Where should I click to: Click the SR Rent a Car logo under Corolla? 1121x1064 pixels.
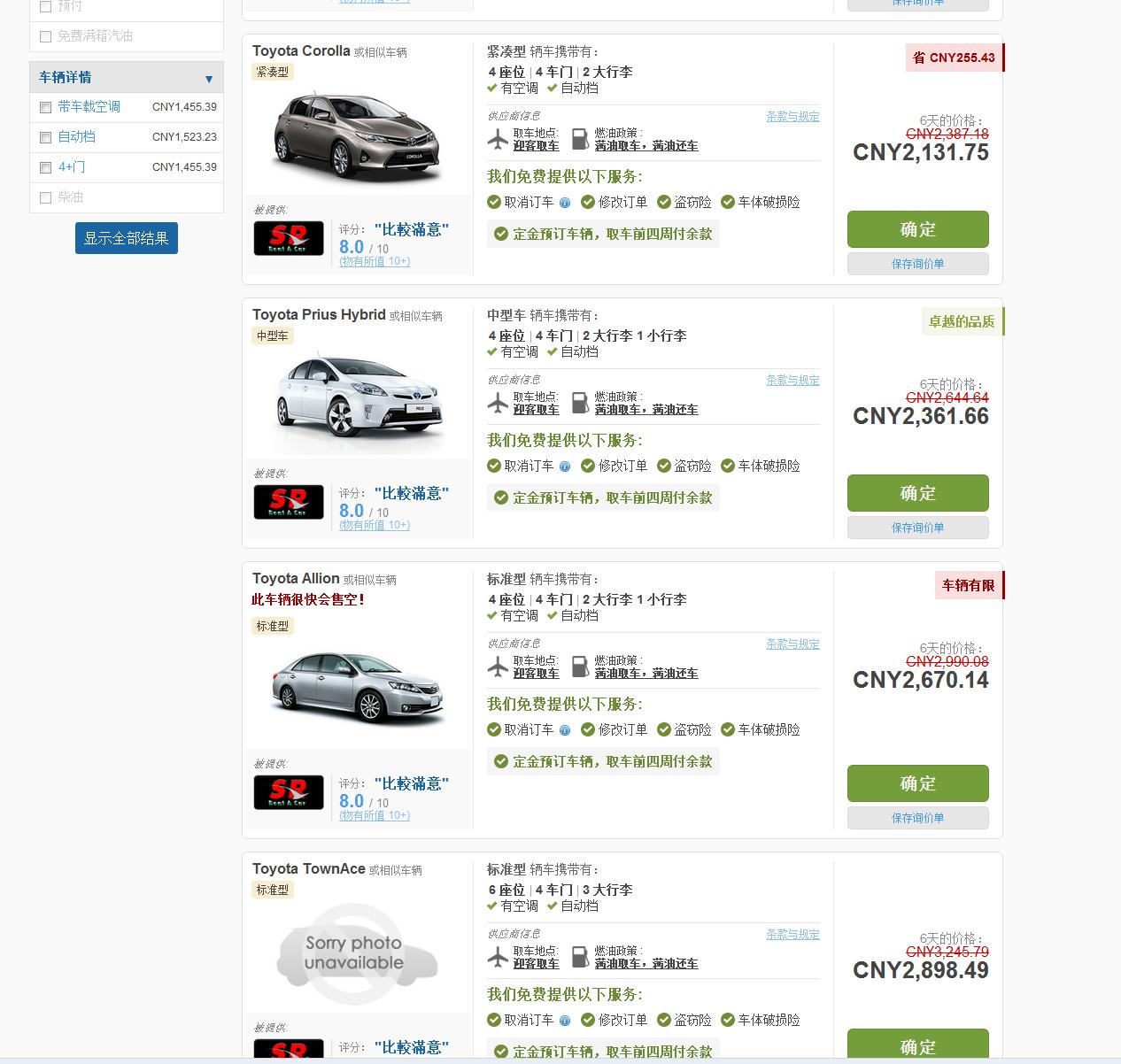[289, 238]
